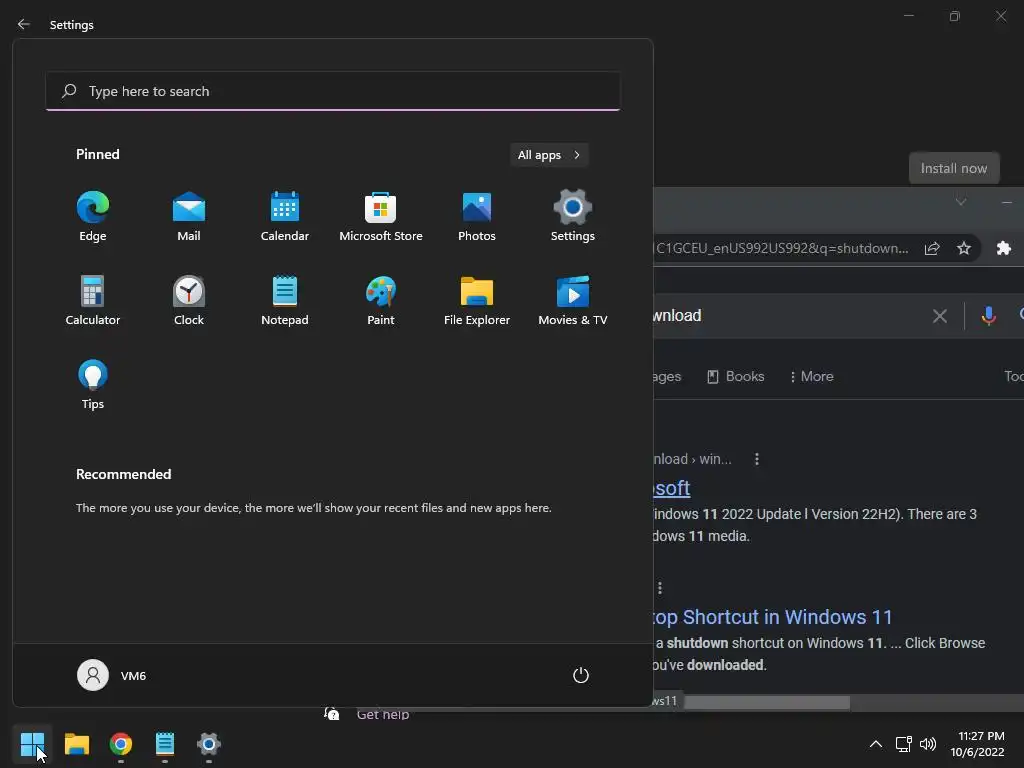Launch Notepad from pinned apps
Screen dimensions: 1024x768
pos(285,300)
